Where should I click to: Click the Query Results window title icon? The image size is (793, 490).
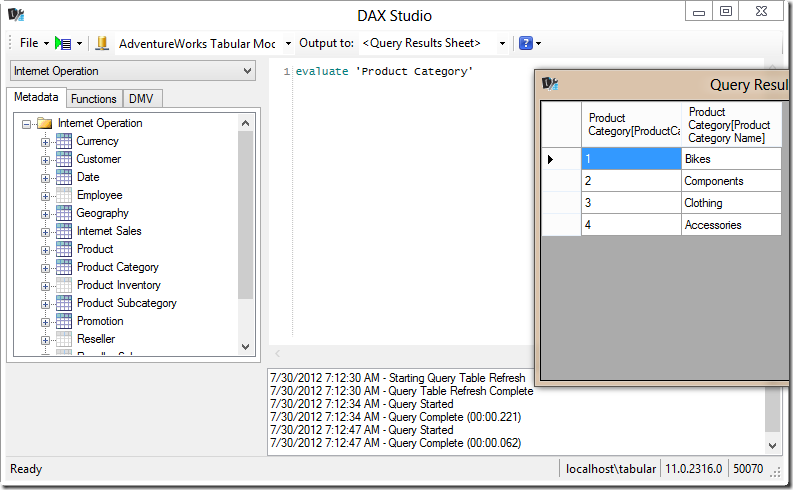[x=550, y=83]
